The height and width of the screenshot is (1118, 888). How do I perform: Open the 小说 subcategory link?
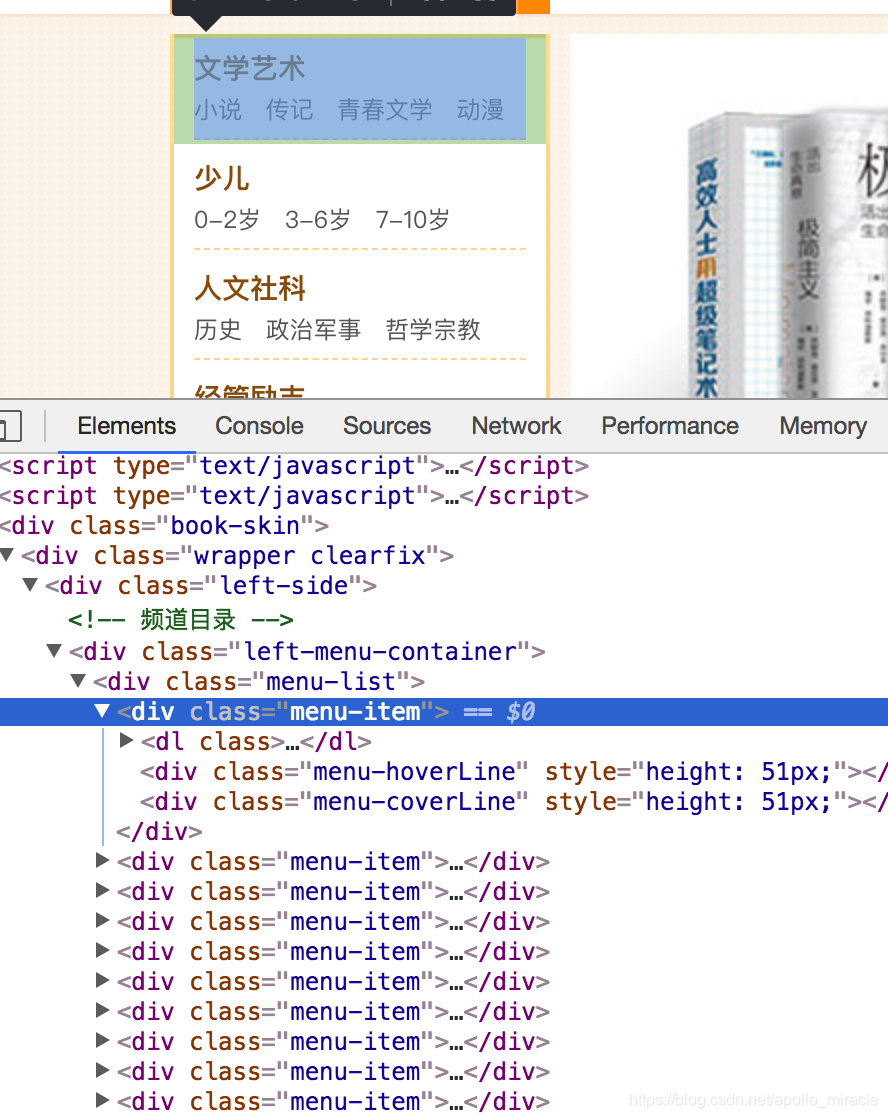click(x=218, y=110)
